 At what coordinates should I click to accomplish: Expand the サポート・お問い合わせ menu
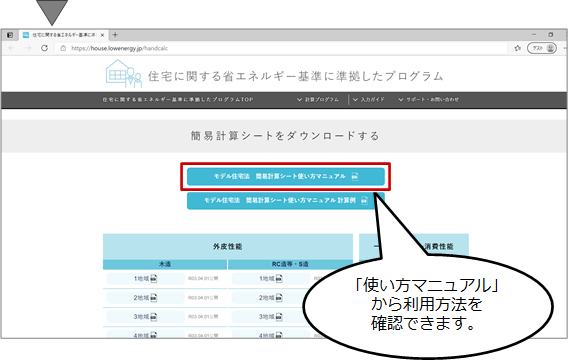click(428, 99)
